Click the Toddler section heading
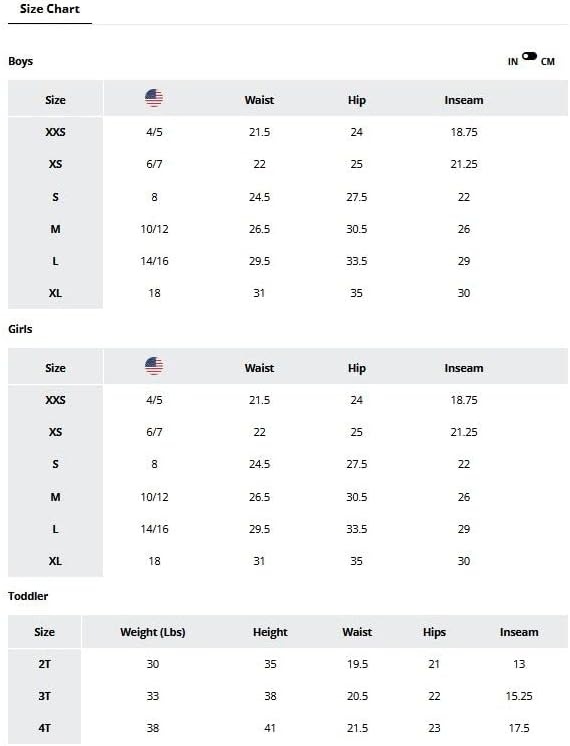The image size is (570, 746). click(x=28, y=596)
